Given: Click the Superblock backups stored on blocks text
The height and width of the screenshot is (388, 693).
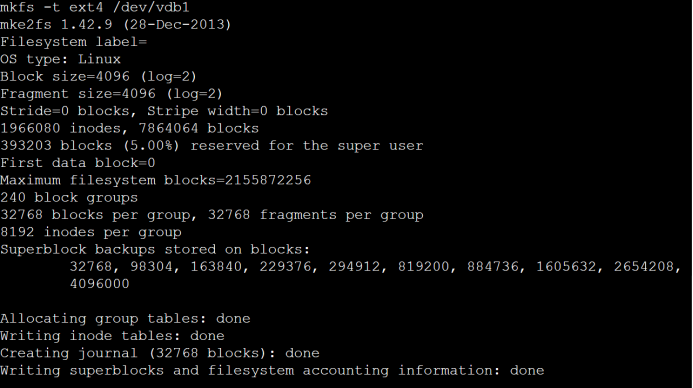Looking at the screenshot, I should [x=155, y=249].
